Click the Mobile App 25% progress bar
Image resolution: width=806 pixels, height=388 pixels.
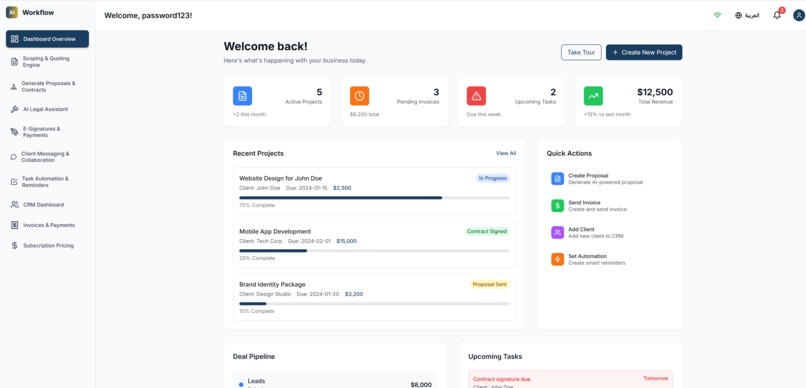tap(374, 251)
